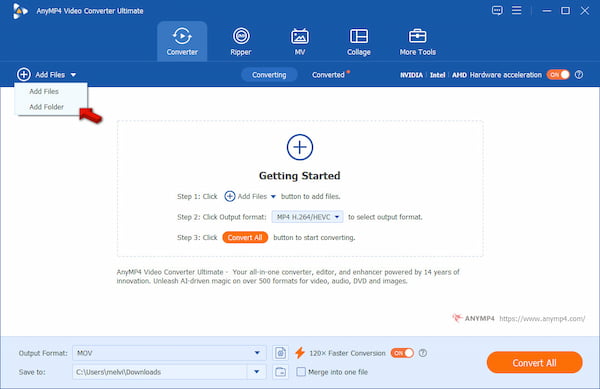Open faster conversion help icon
The height and width of the screenshot is (389, 600).
[x=422, y=353]
